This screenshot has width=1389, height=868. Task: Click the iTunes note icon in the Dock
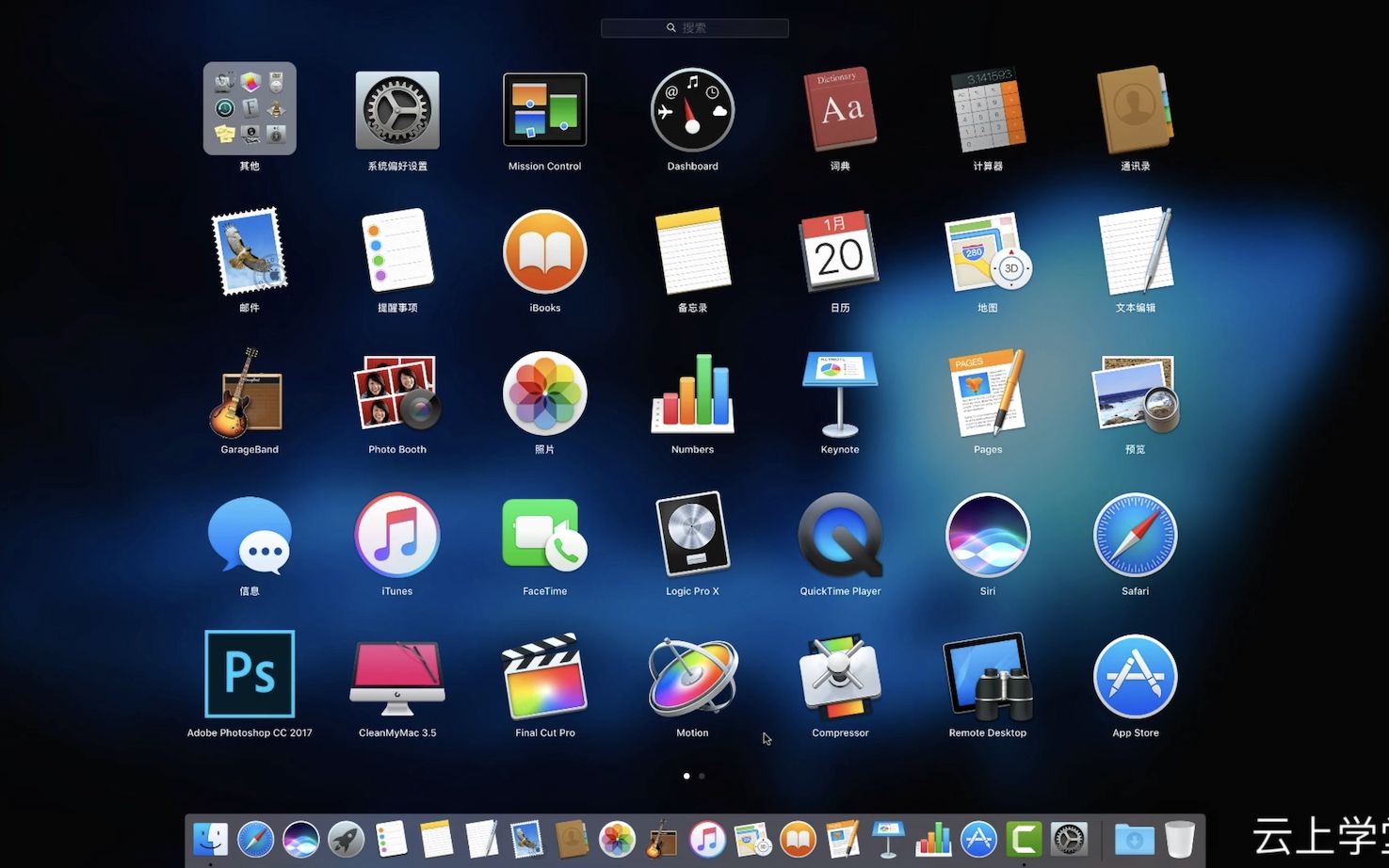pyautogui.click(x=707, y=839)
